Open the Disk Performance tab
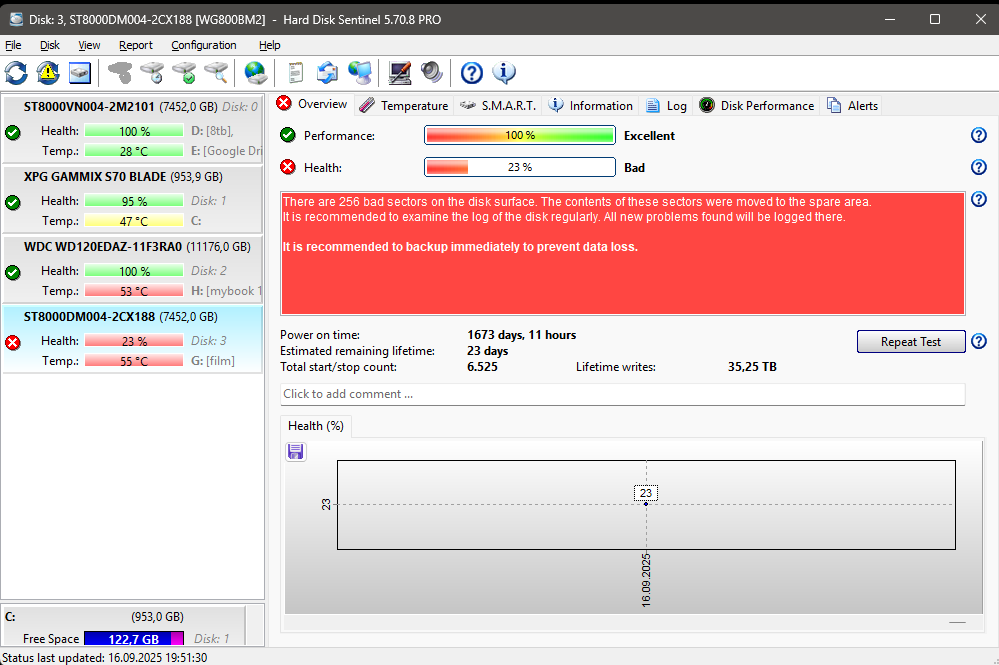The width and height of the screenshot is (999, 665). (x=756, y=106)
